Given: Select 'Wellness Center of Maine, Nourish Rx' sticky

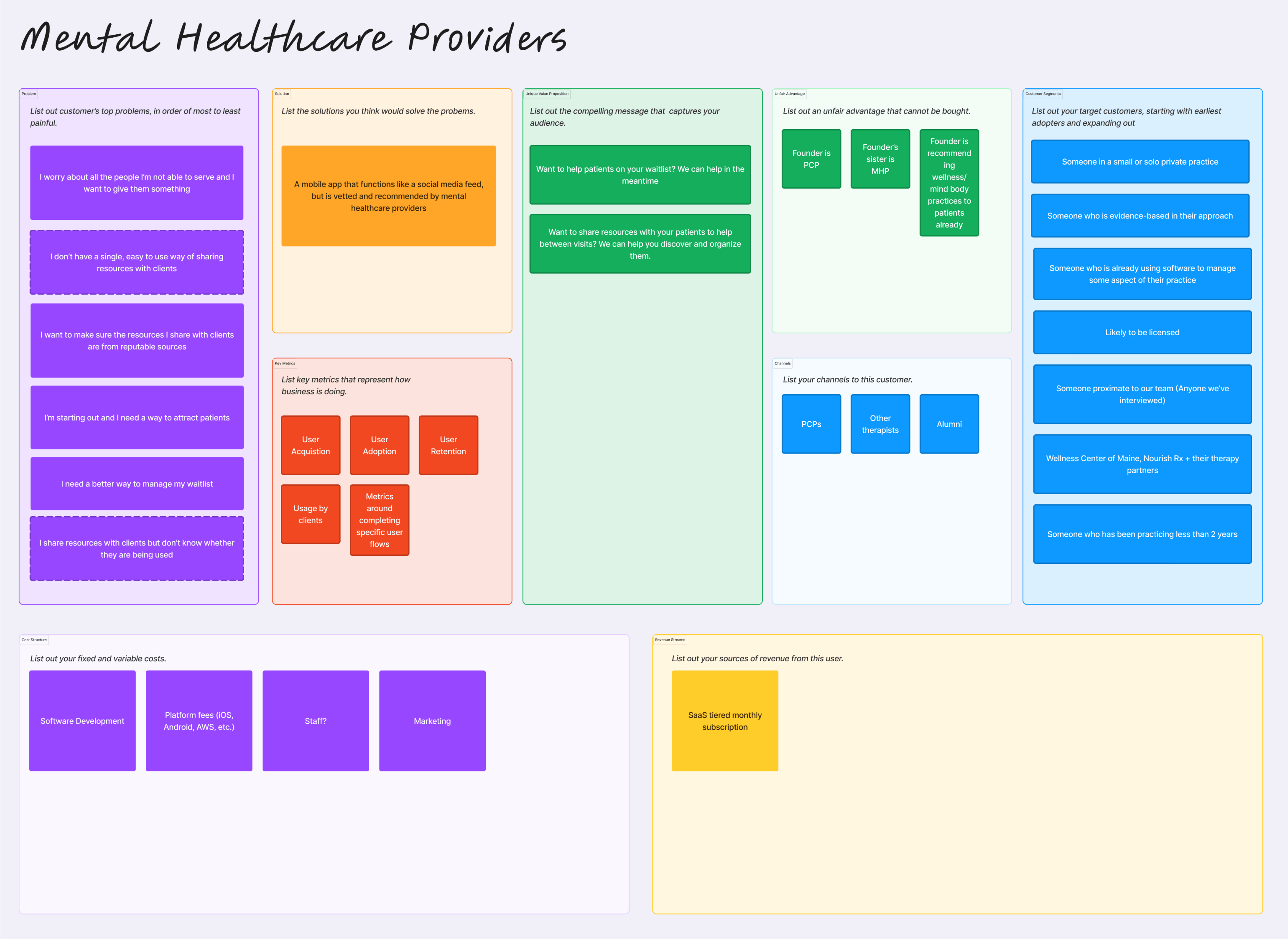Looking at the screenshot, I should [x=1142, y=464].
